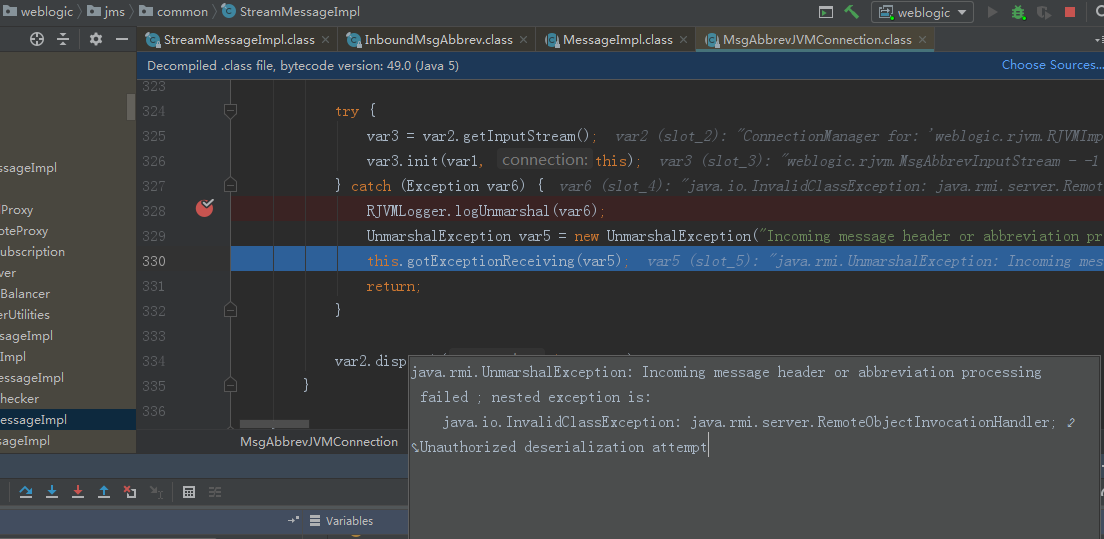Image resolution: width=1104 pixels, height=539 pixels.
Task: Select the erUtilities tree item
Action: [25, 315]
